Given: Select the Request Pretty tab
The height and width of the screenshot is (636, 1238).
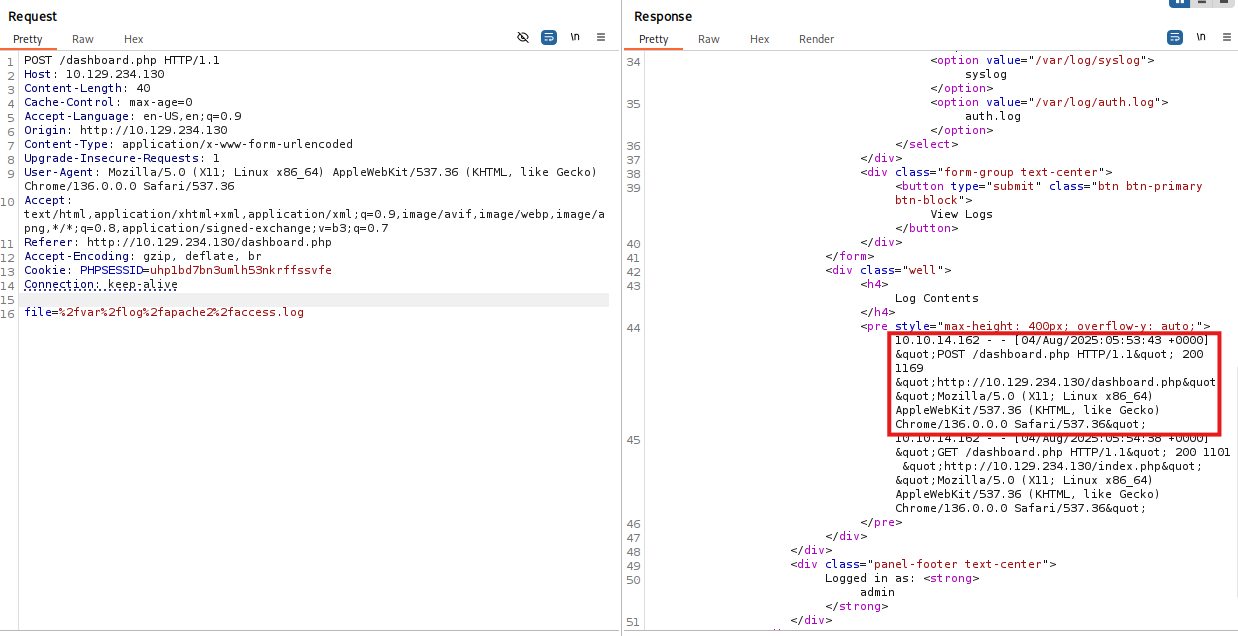Looking at the screenshot, I should click(28, 39).
